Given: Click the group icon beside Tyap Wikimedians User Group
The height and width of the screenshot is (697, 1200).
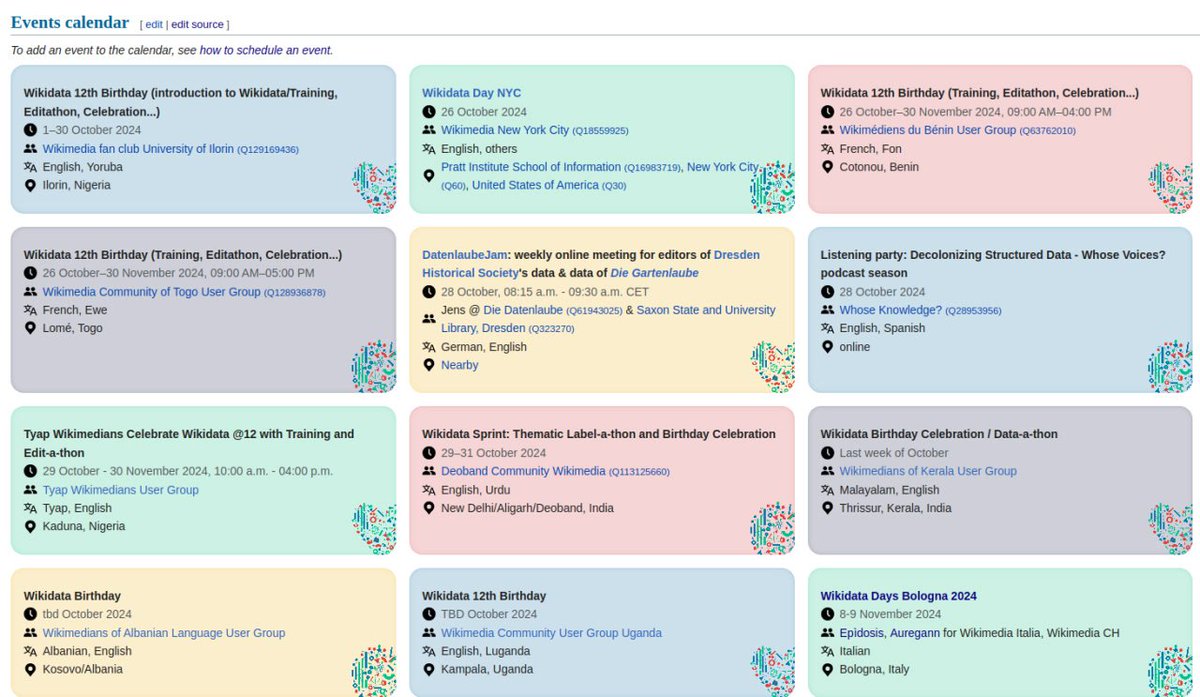Looking at the screenshot, I should coord(30,490).
